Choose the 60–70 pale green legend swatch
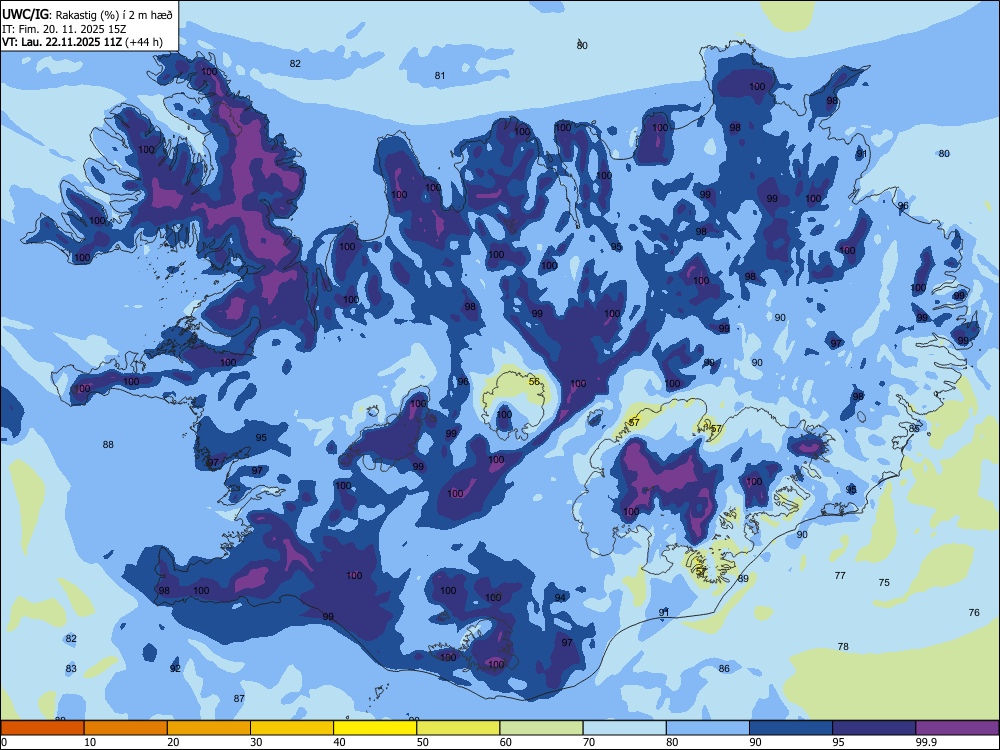Image resolution: width=1000 pixels, height=750 pixels. tap(541, 728)
